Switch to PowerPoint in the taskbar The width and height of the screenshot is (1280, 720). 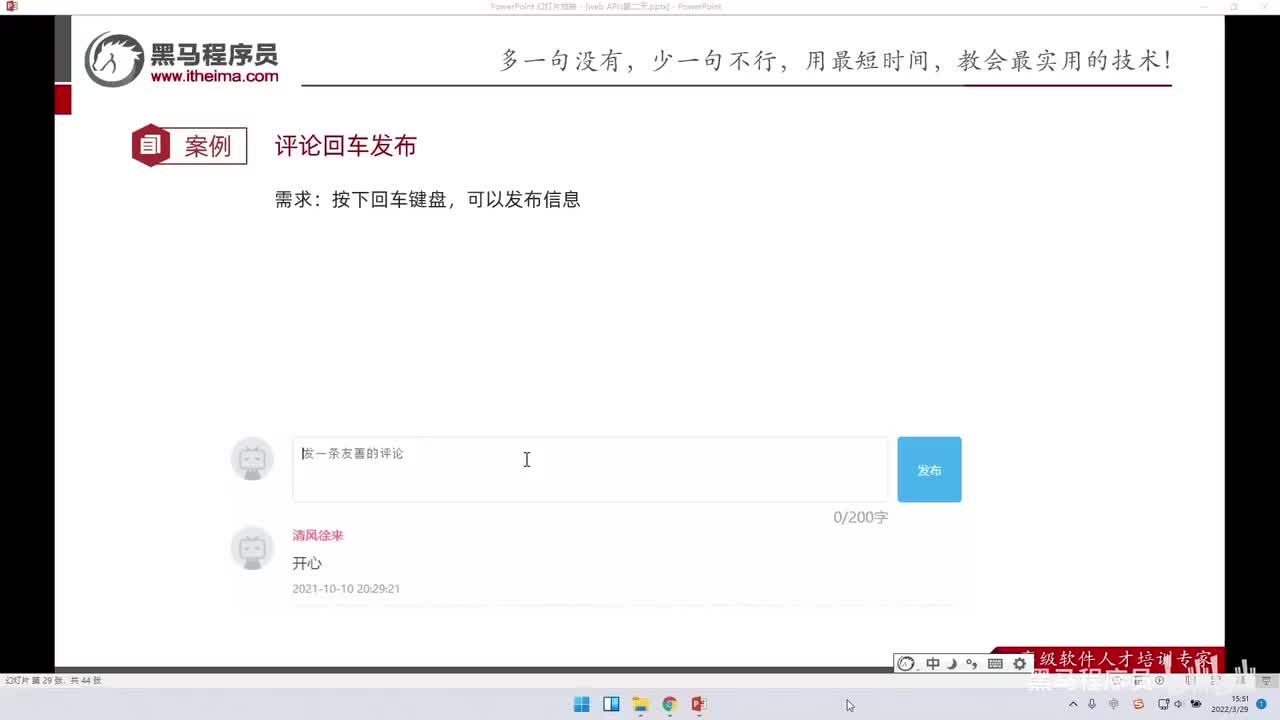[698, 704]
